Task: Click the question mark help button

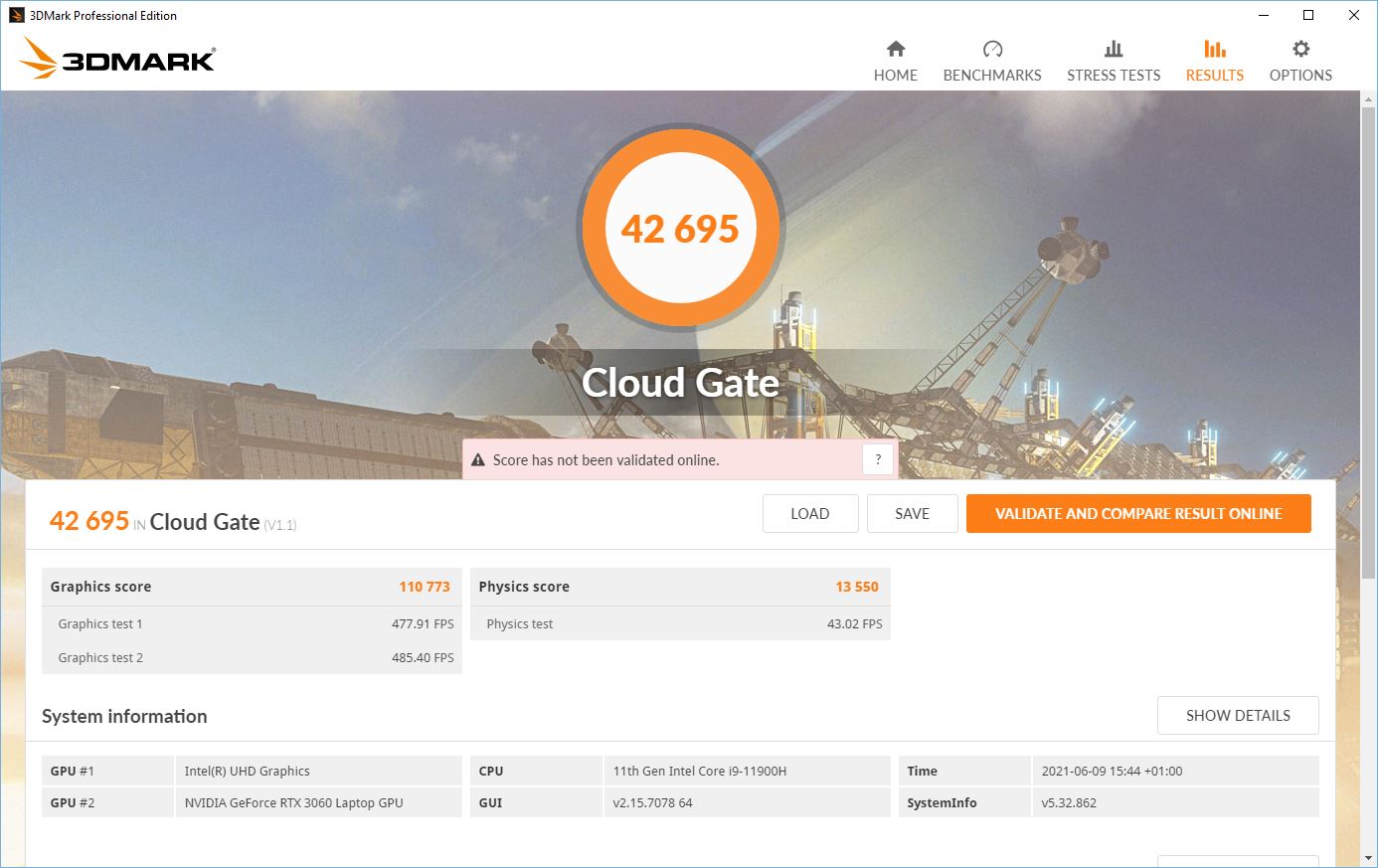Action: [877, 459]
